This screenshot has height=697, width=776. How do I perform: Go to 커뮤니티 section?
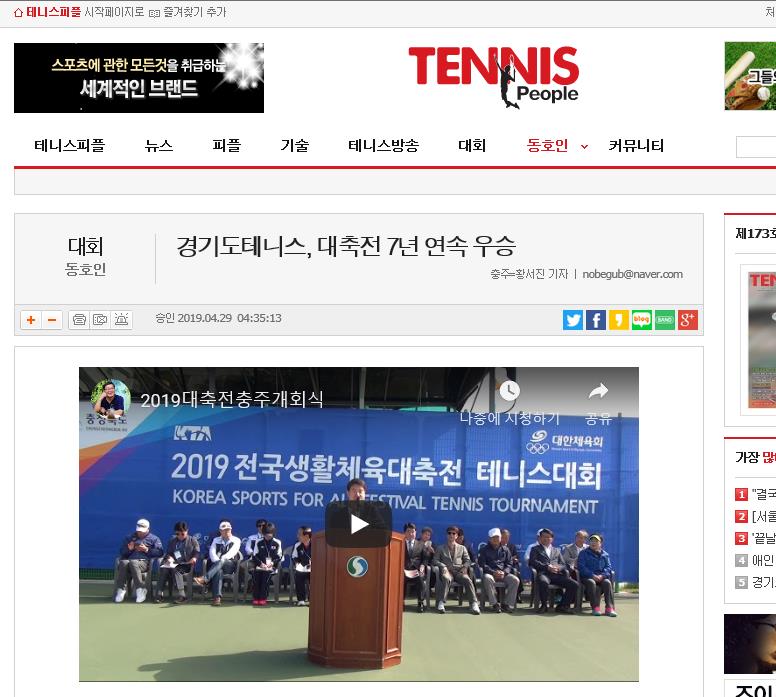[636, 146]
